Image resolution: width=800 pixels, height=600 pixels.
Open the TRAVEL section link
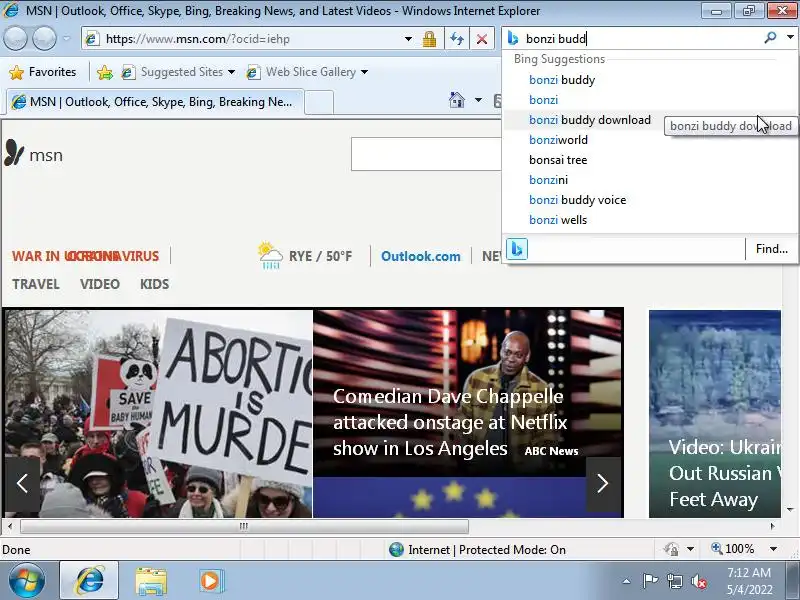[x=36, y=284]
